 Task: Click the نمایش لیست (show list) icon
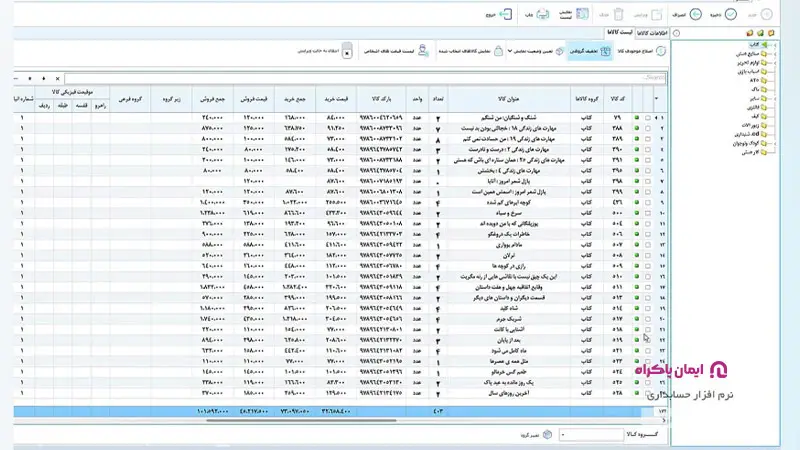click(582, 14)
